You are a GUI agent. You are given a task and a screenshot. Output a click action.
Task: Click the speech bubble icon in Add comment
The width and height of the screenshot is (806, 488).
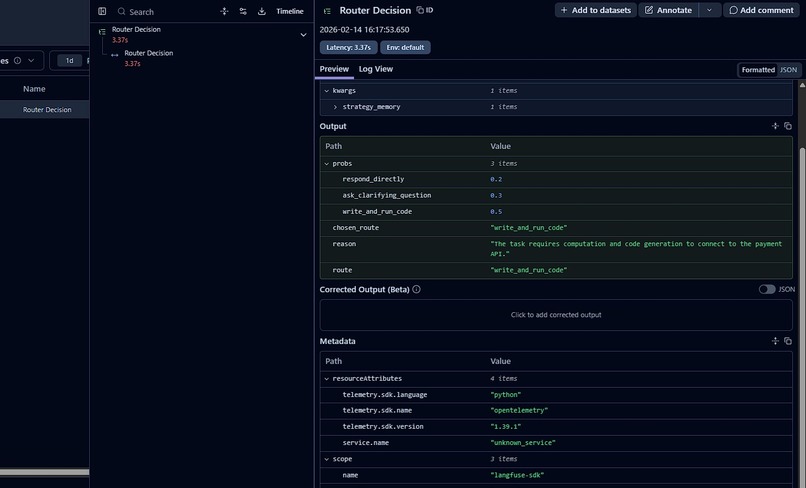[734, 10]
